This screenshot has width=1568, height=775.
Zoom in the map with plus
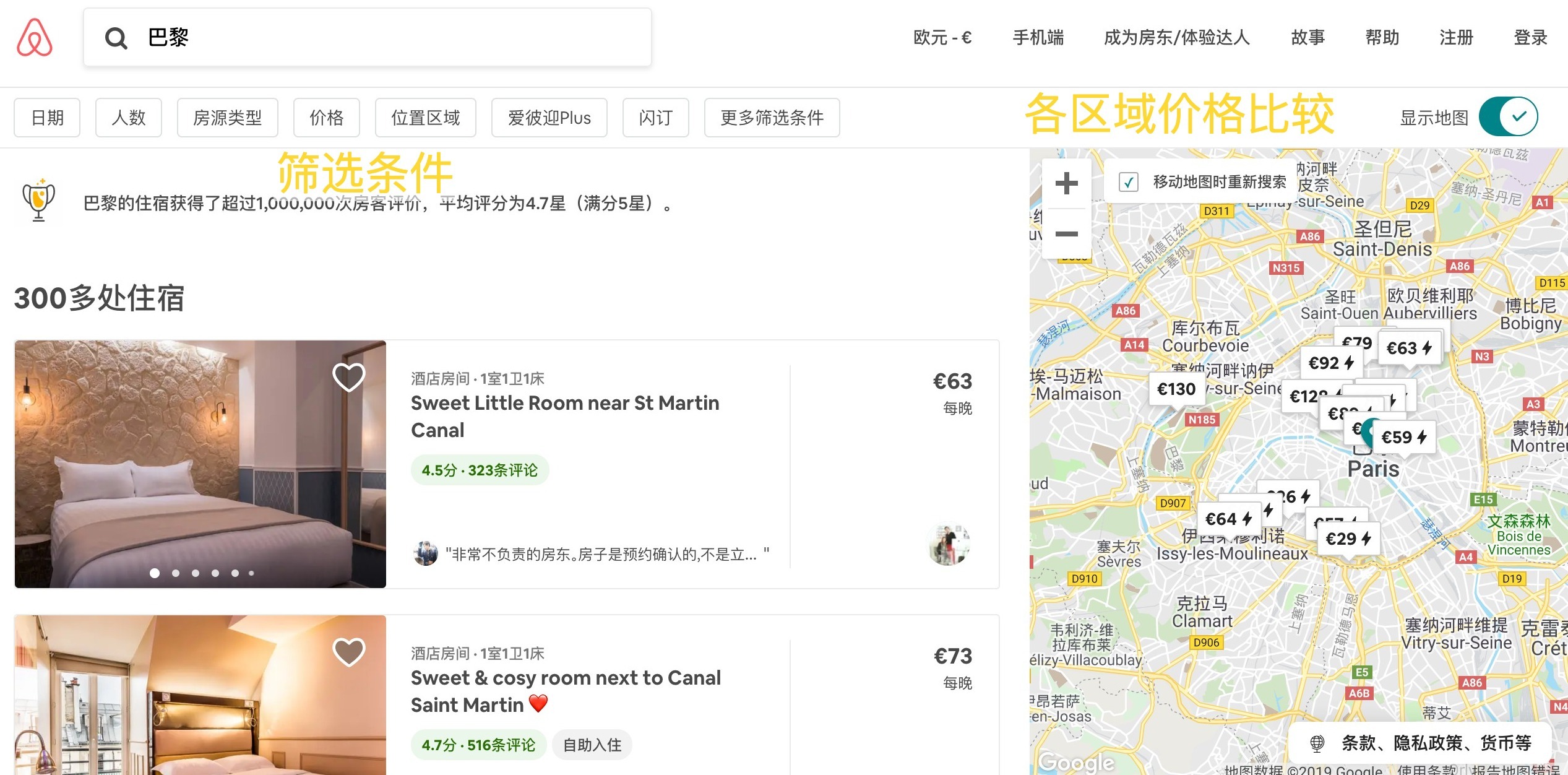tap(1066, 183)
